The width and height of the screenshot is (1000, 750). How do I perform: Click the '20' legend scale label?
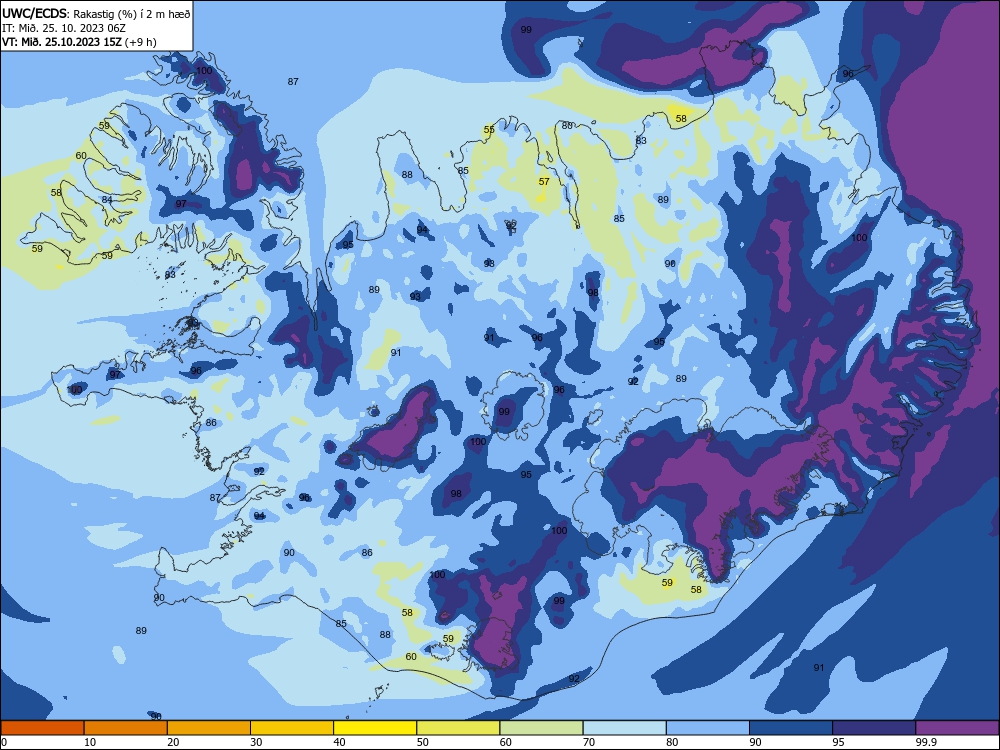click(173, 742)
